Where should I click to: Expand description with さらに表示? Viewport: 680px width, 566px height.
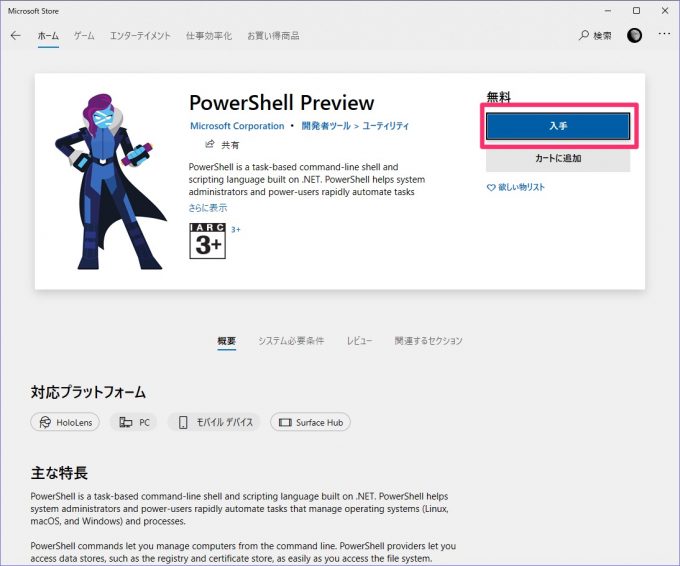(208, 208)
